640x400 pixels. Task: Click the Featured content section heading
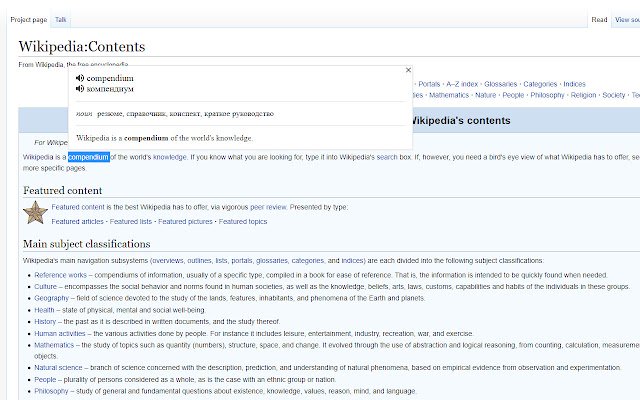click(62, 191)
